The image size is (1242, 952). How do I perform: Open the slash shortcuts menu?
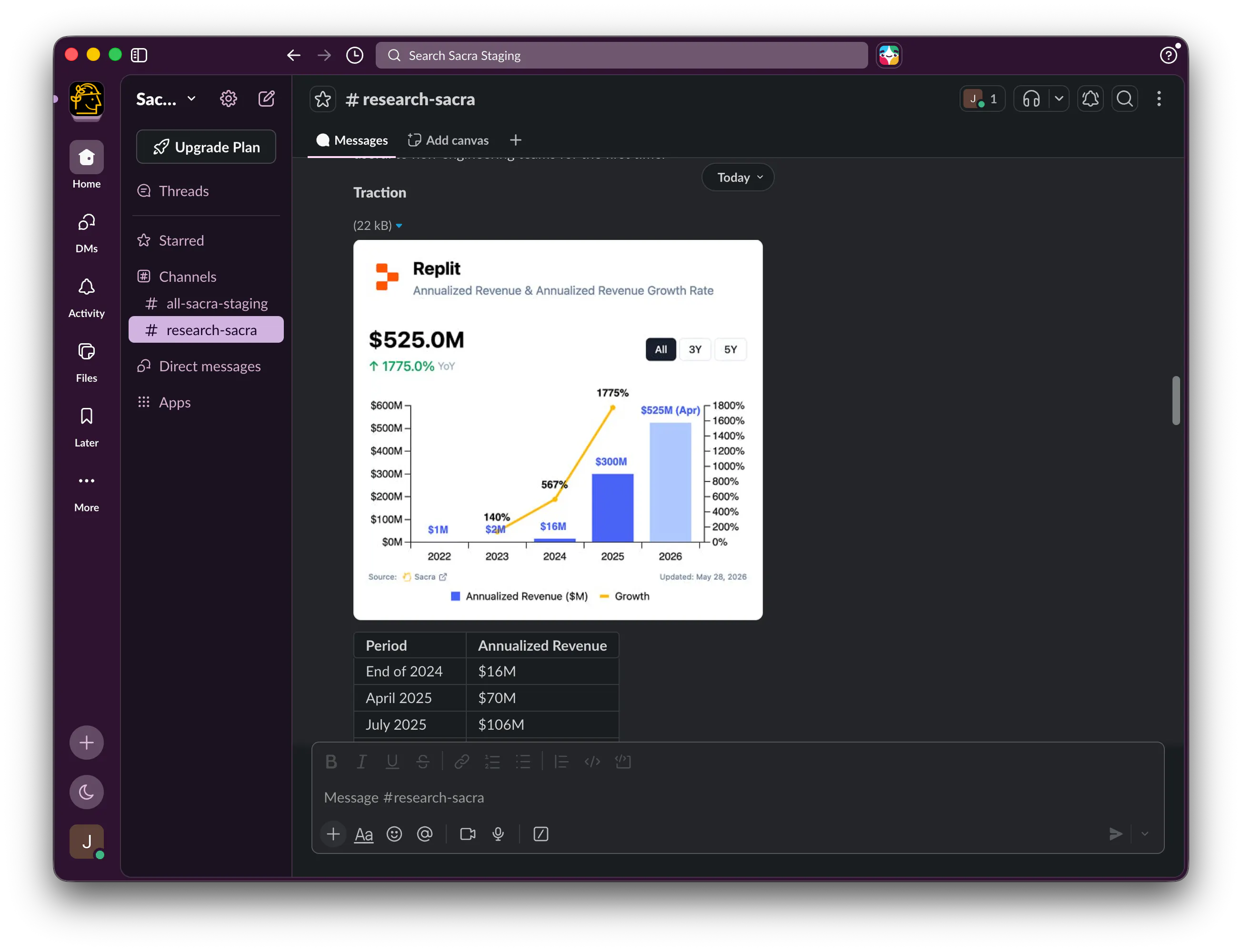[541, 834]
